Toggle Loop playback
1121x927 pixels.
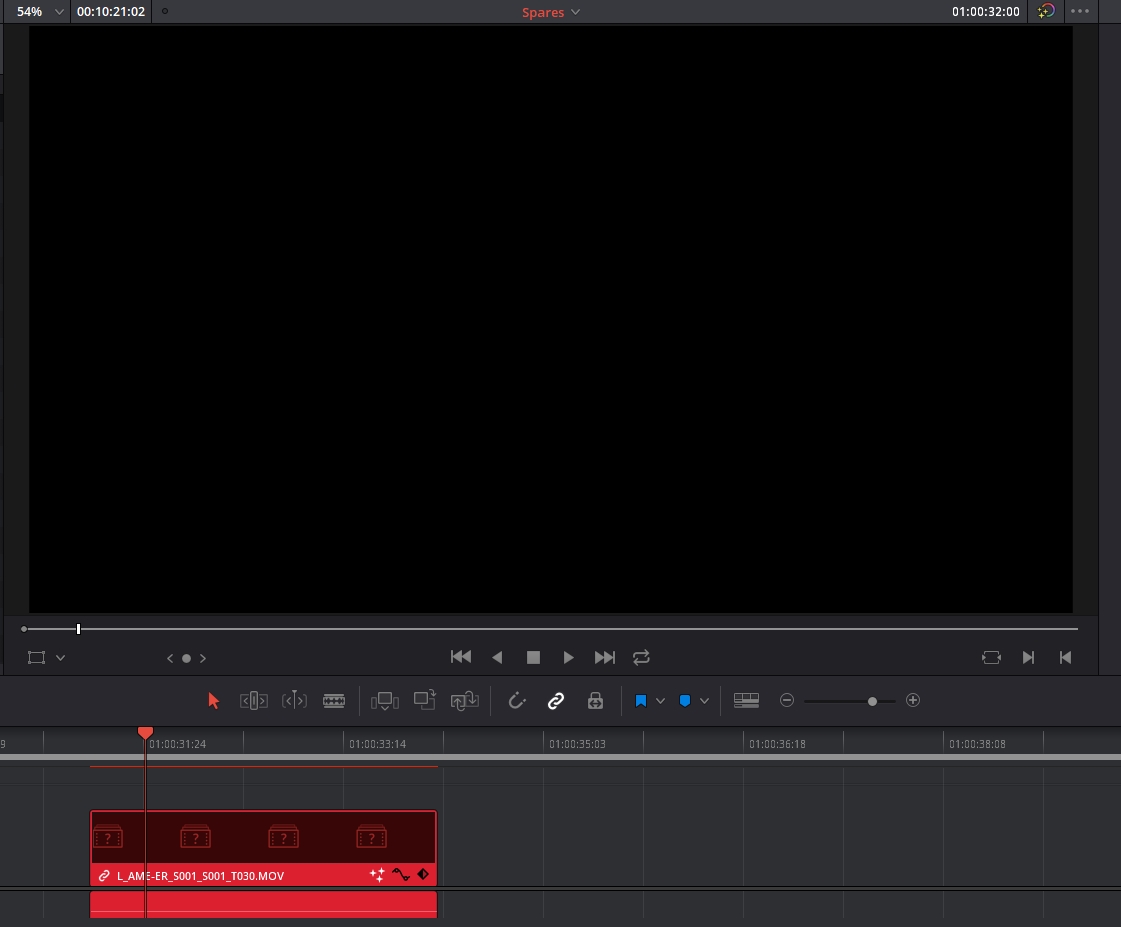[x=641, y=657]
